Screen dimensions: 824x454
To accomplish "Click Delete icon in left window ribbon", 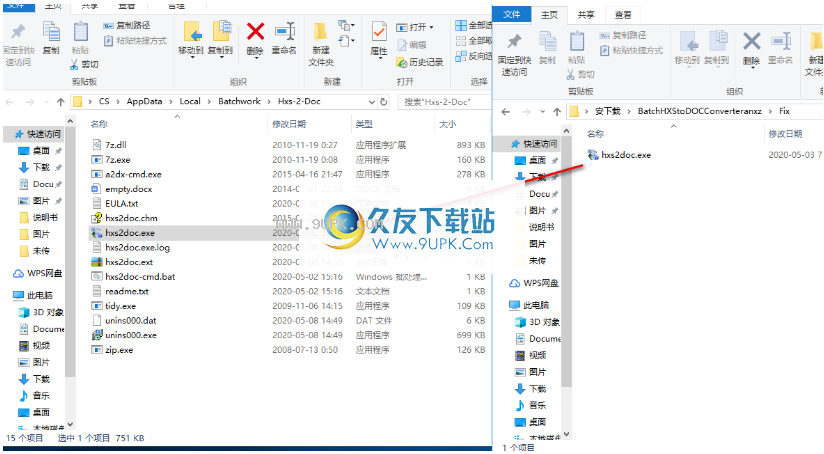I will (x=255, y=33).
